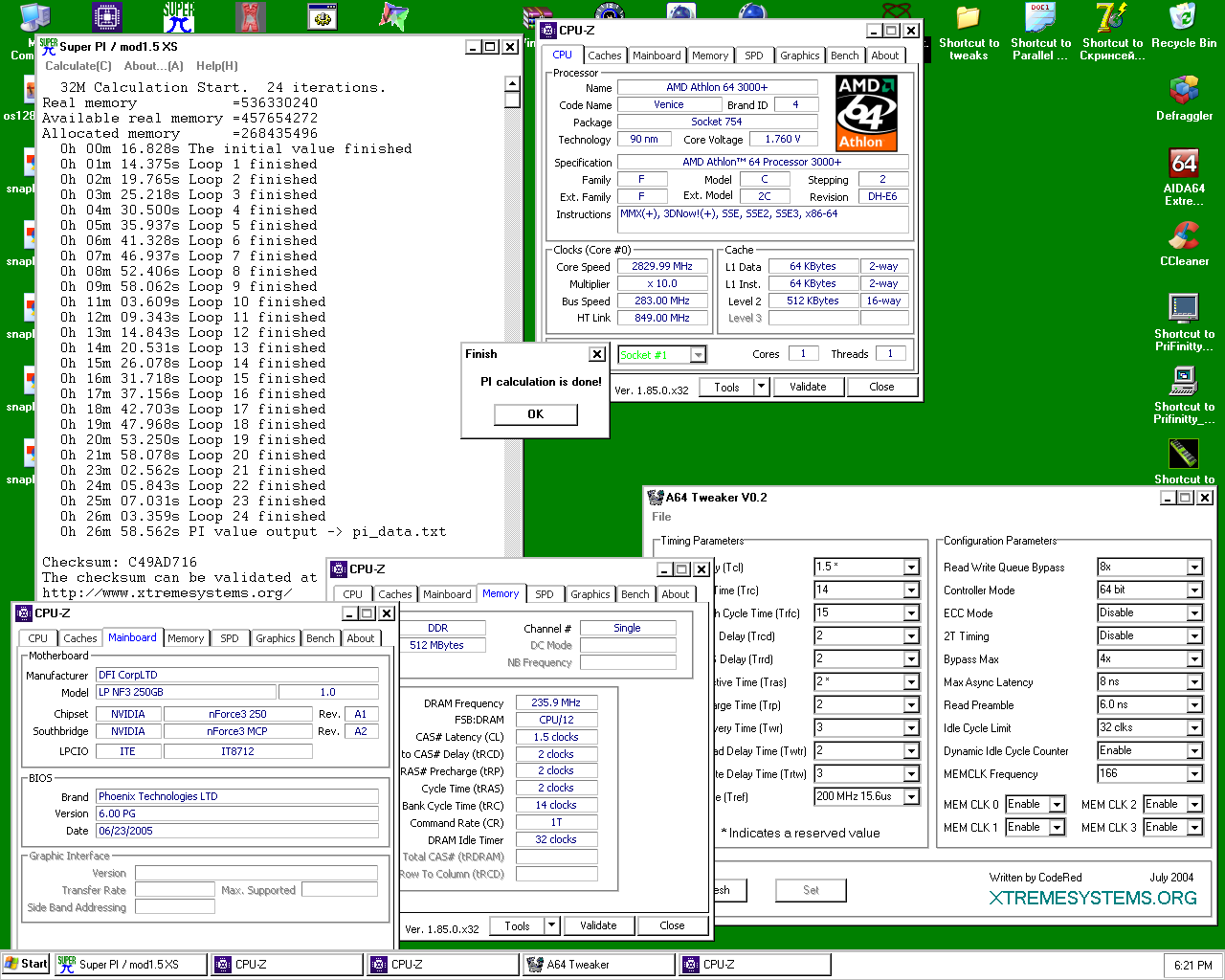The width and height of the screenshot is (1225, 980).
Task: Open the 2T Timing dropdown
Action: [1194, 636]
